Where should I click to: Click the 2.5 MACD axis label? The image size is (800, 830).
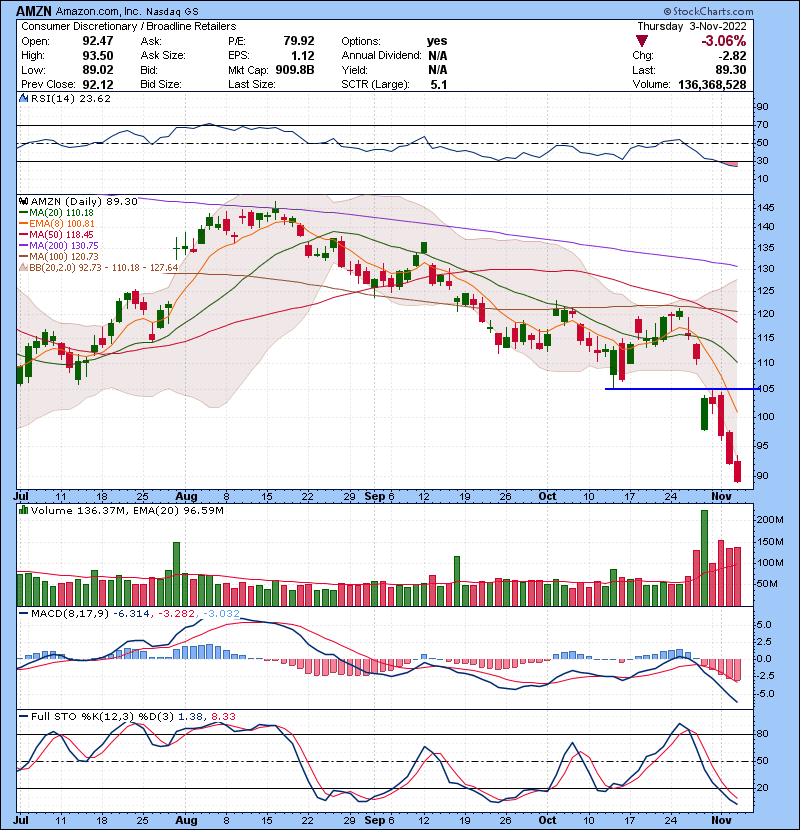coord(765,642)
